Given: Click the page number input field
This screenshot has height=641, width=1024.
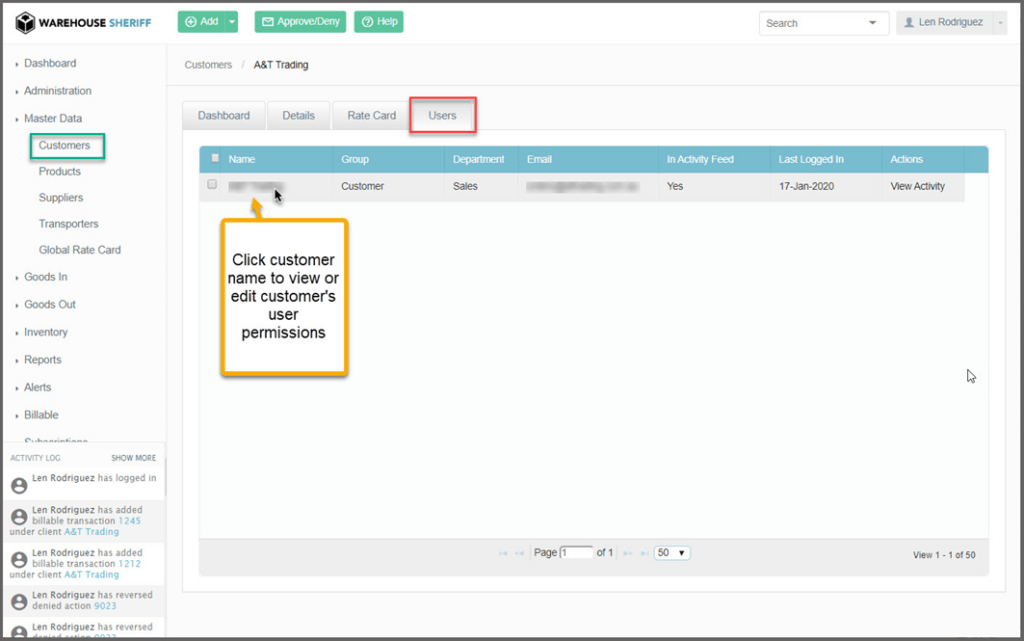Looking at the screenshot, I should (x=576, y=553).
